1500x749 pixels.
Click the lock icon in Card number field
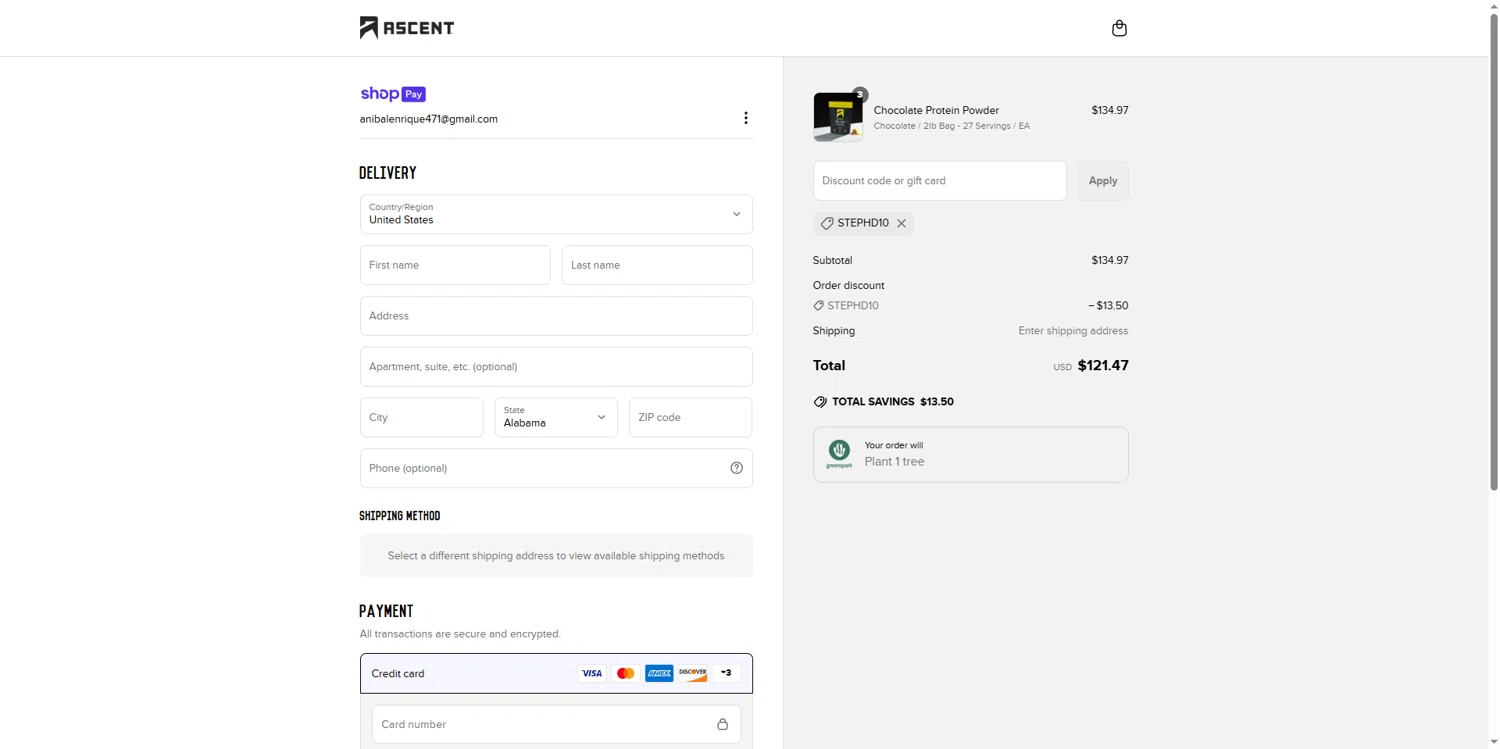point(722,724)
